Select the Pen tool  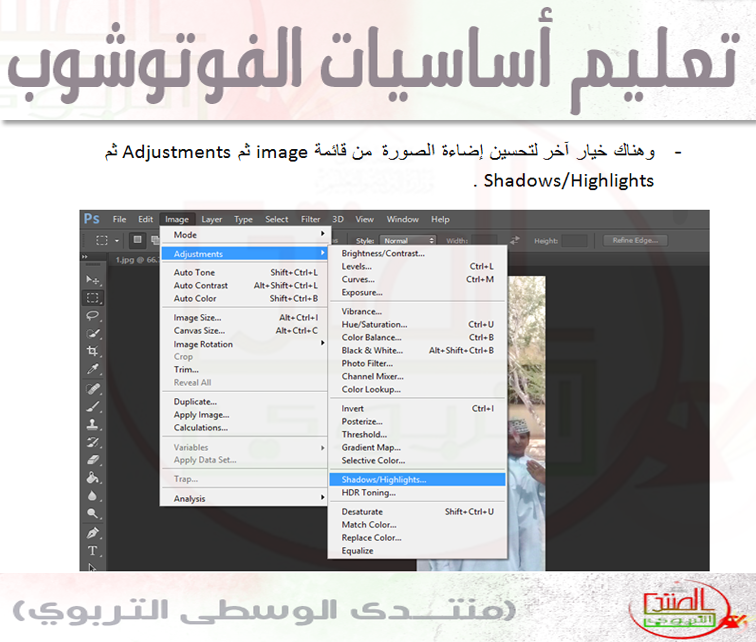click(93, 533)
